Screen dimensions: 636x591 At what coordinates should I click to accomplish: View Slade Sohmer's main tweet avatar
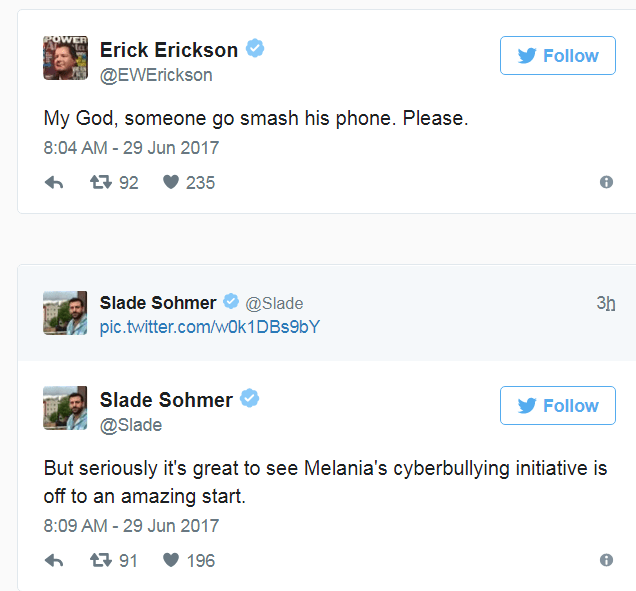65,408
